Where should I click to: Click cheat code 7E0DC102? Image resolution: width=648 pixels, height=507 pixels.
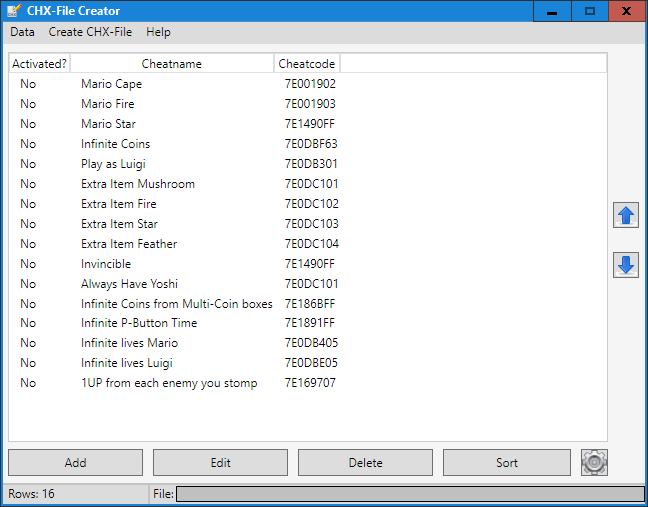(x=312, y=204)
